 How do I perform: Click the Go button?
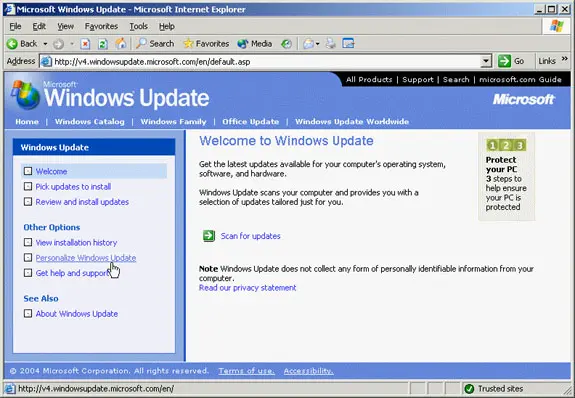click(x=511, y=61)
